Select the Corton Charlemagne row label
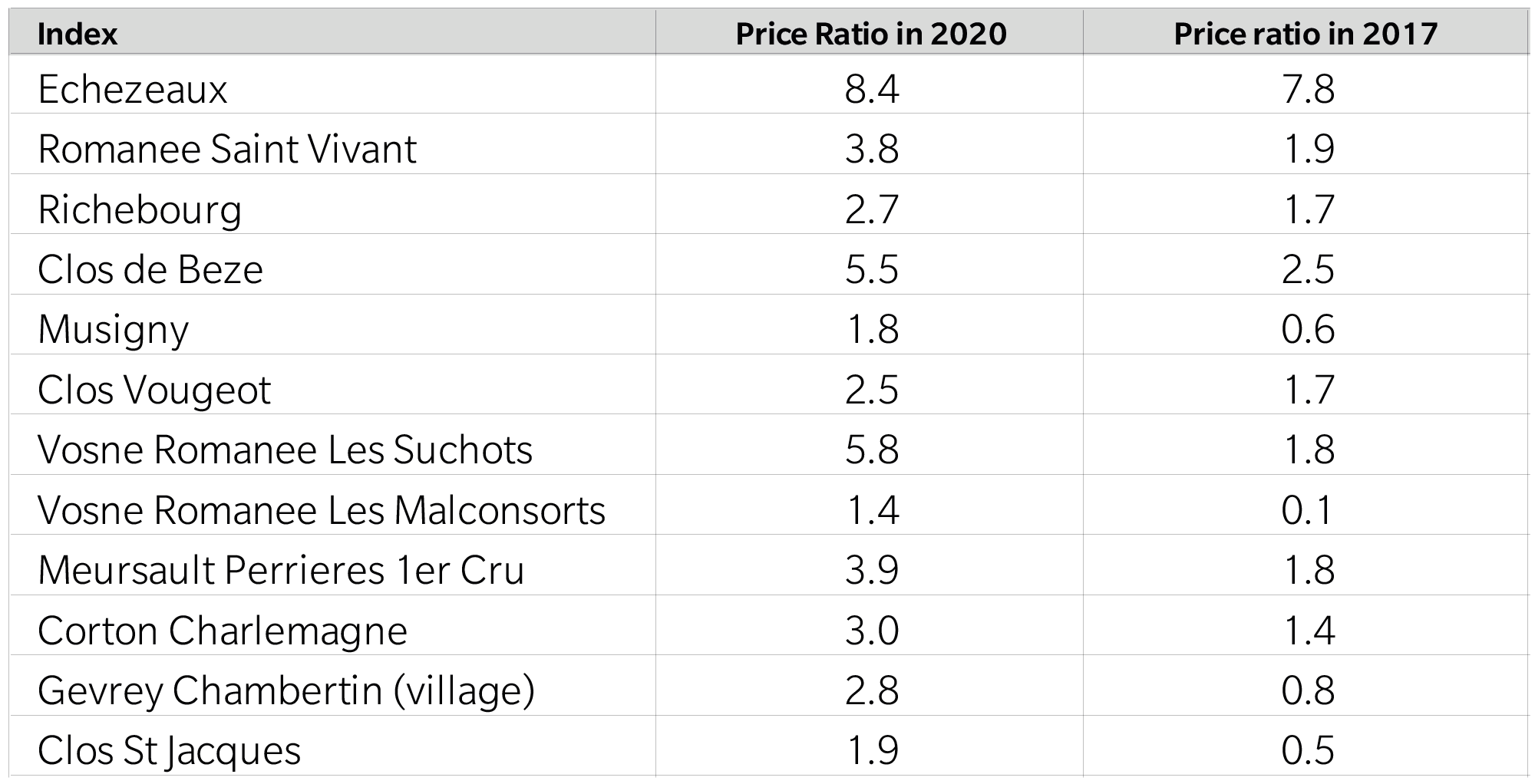The image size is (1535, 784). point(223,631)
